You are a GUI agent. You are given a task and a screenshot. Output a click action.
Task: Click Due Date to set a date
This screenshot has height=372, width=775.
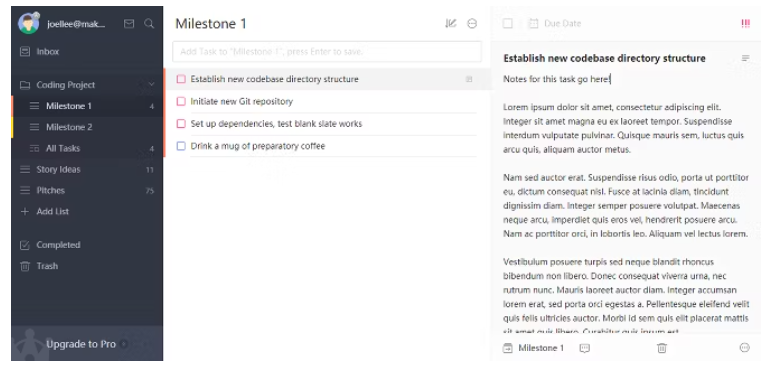click(x=562, y=23)
